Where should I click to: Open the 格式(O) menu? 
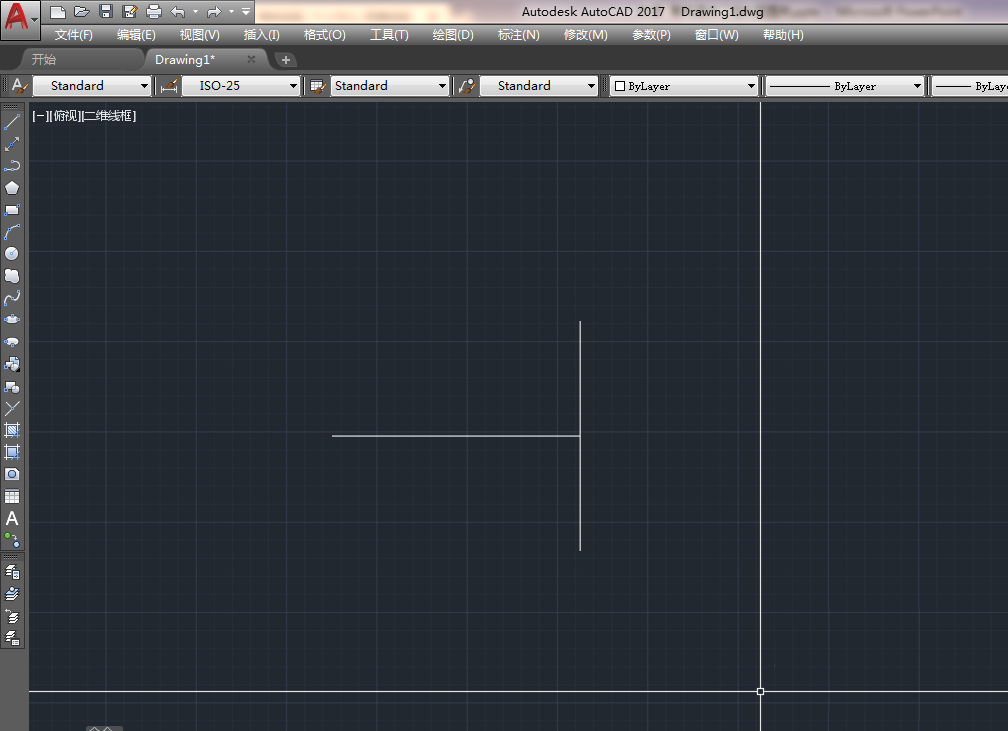(325, 35)
